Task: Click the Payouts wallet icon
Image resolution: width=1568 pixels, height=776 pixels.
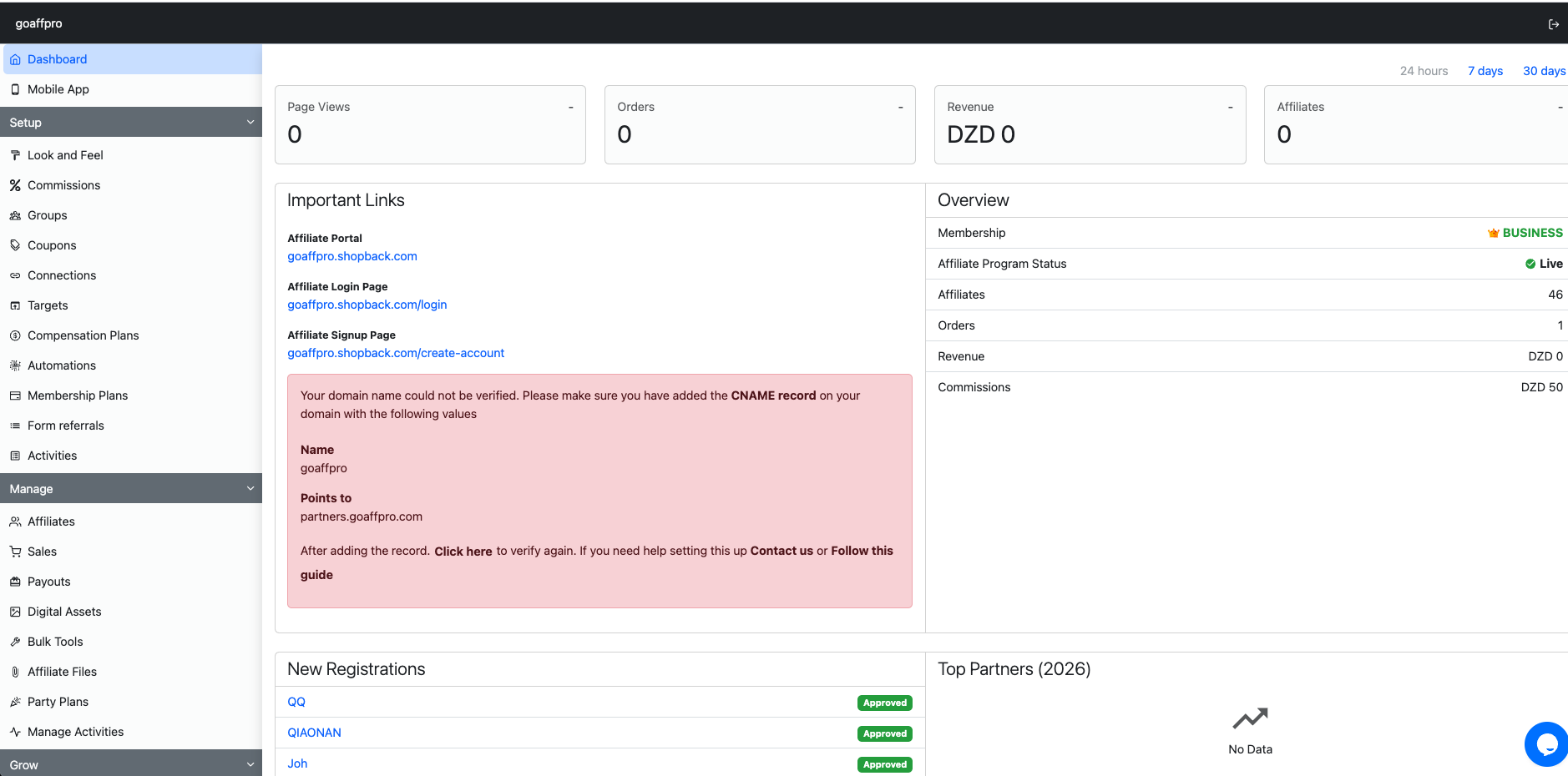Action: click(15, 582)
